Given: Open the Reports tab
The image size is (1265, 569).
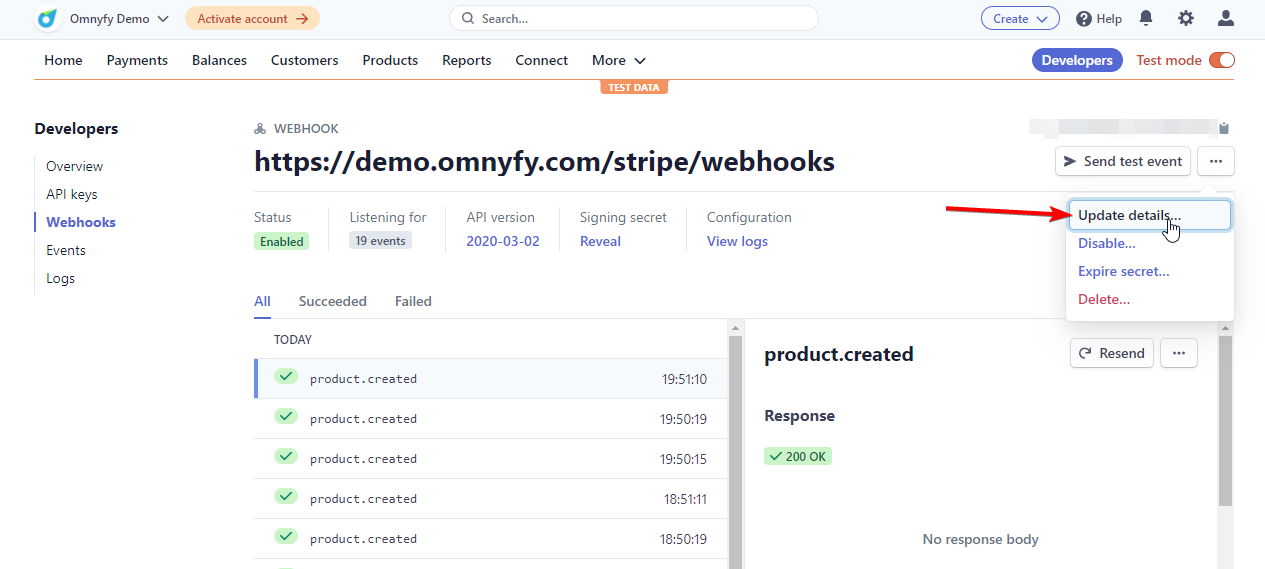Looking at the screenshot, I should (x=467, y=60).
